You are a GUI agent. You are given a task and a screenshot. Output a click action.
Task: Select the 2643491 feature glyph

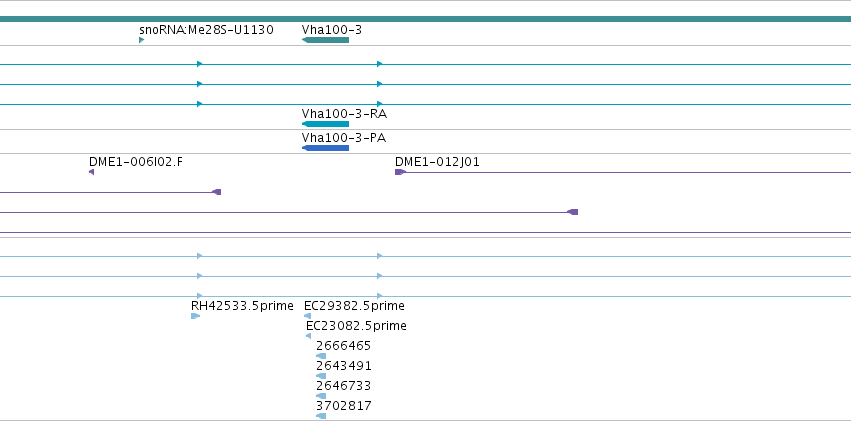tap(321, 376)
